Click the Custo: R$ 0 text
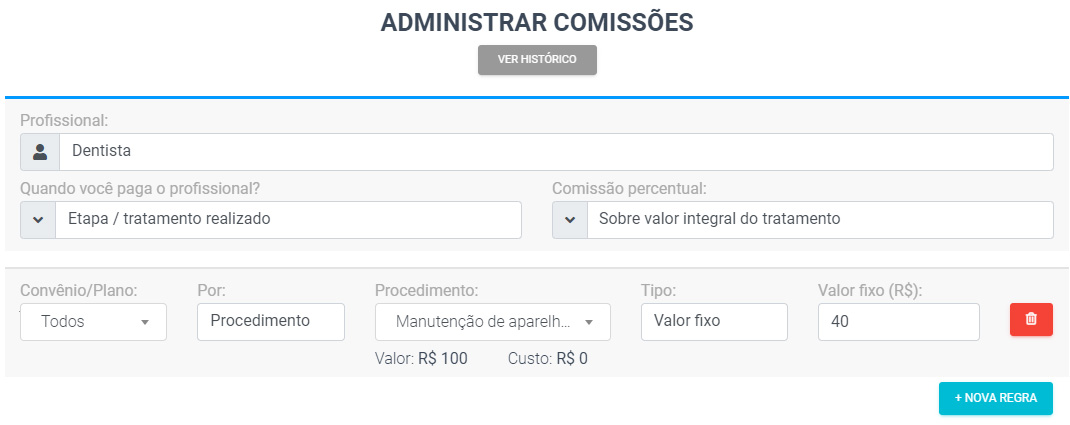1070x425 pixels. click(547, 359)
